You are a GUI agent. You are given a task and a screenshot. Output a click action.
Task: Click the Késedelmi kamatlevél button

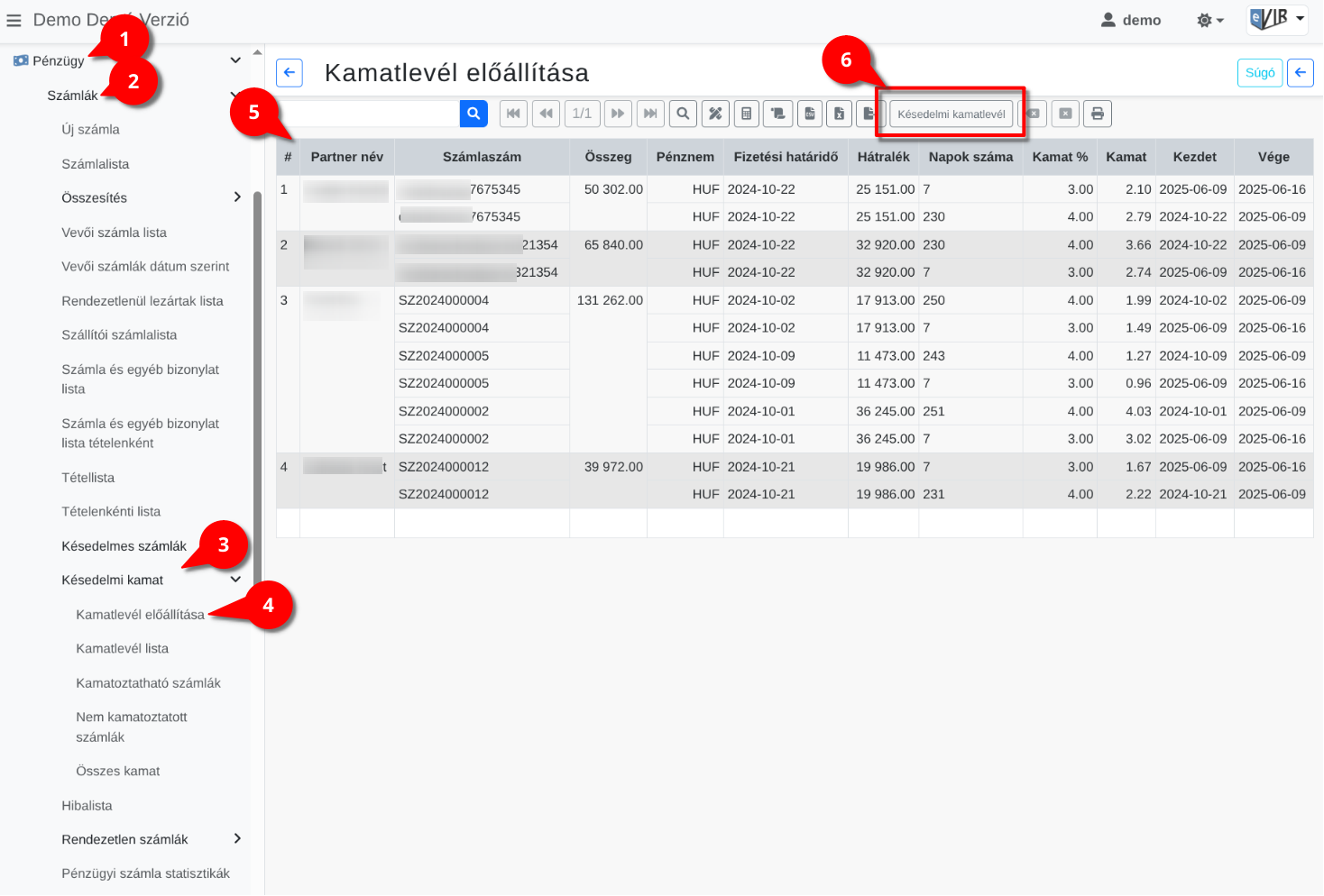point(951,114)
